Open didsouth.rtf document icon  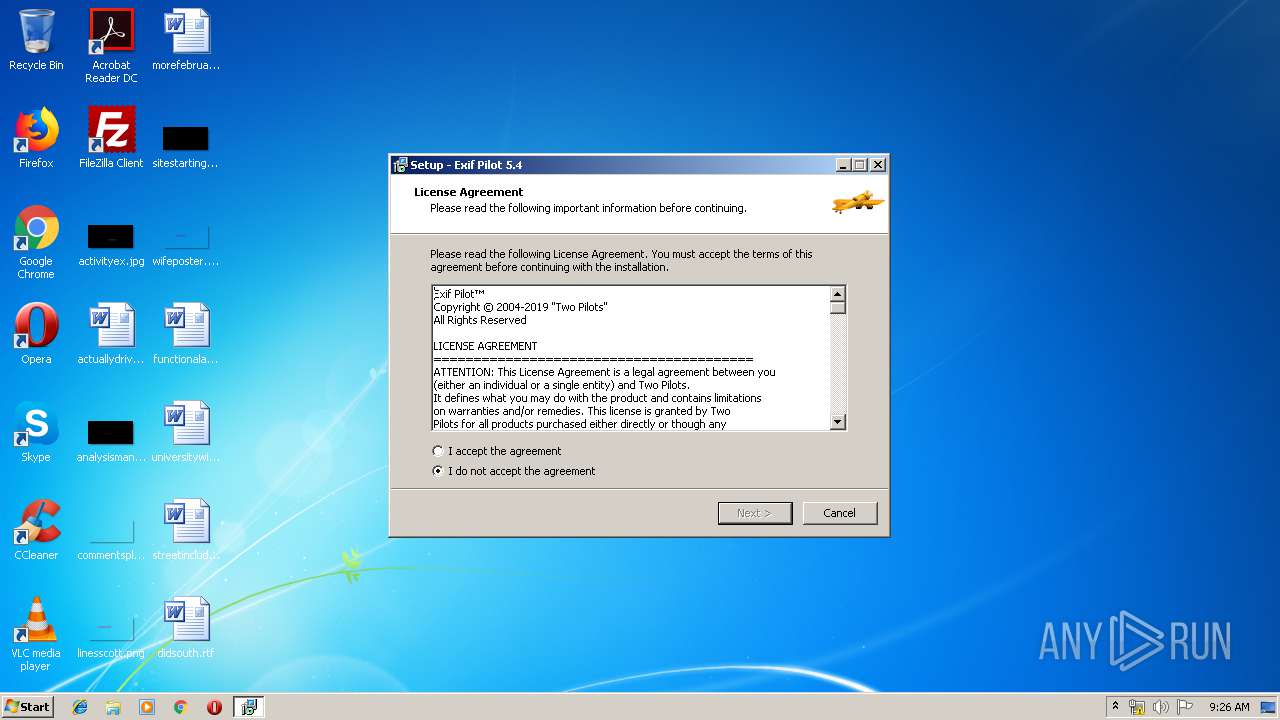click(x=186, y=629)
